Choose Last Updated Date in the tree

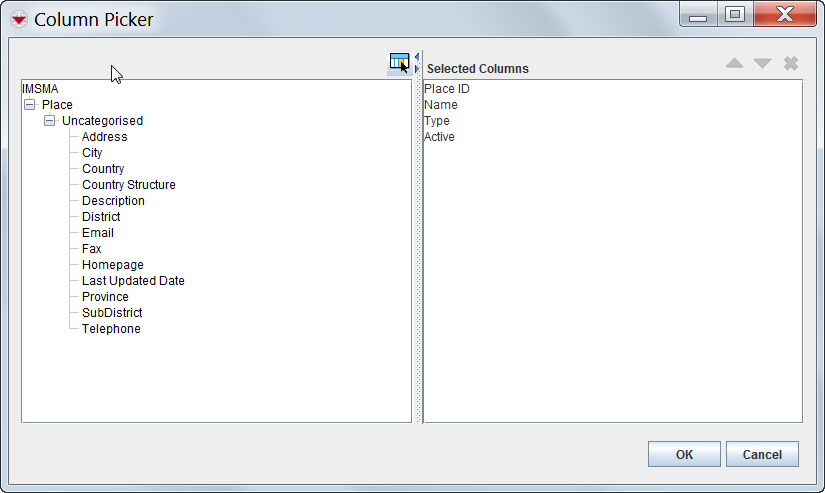pos(133,281)
